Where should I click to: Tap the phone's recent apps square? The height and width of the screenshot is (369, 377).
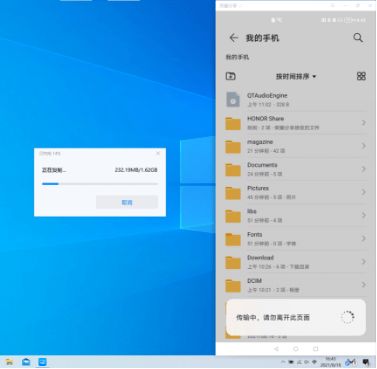[x=315, y=349]
